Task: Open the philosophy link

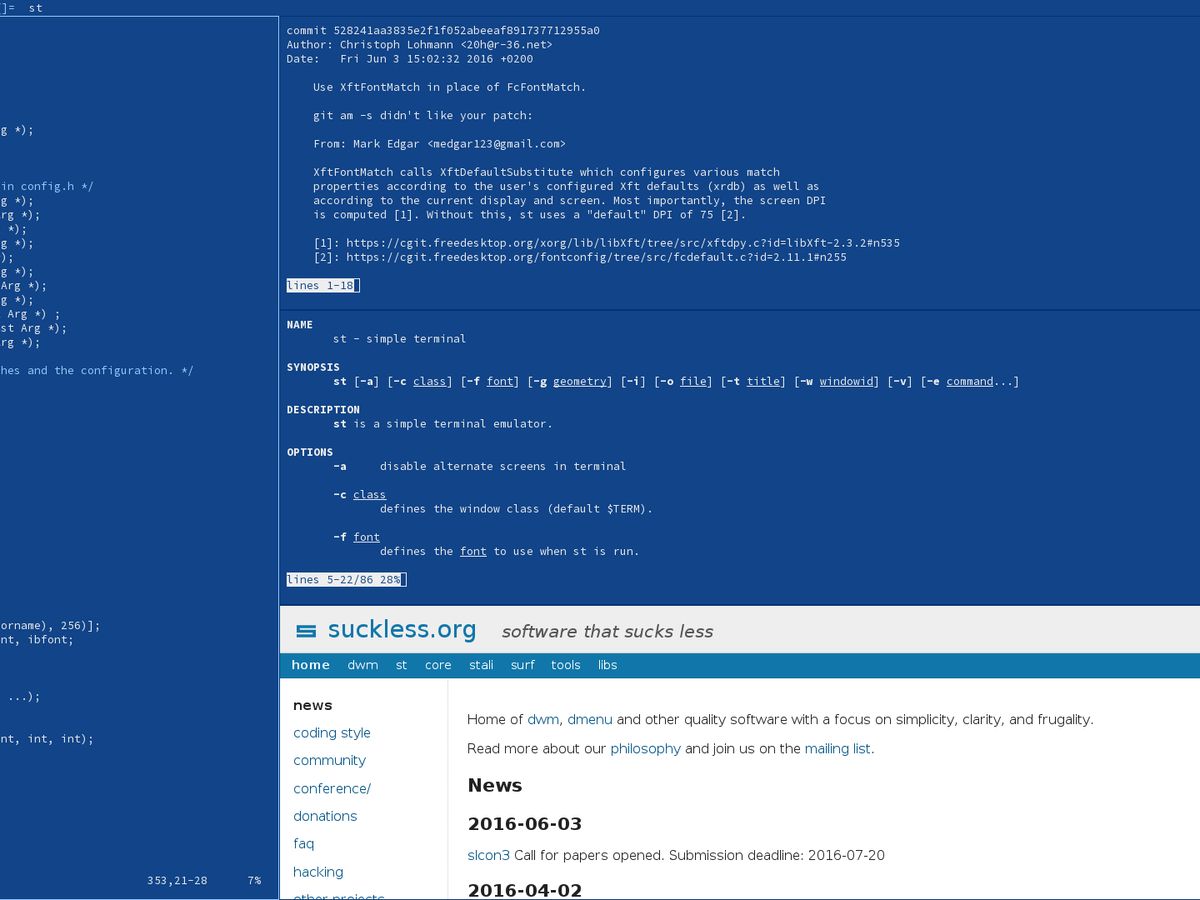Action: (645, 748)
